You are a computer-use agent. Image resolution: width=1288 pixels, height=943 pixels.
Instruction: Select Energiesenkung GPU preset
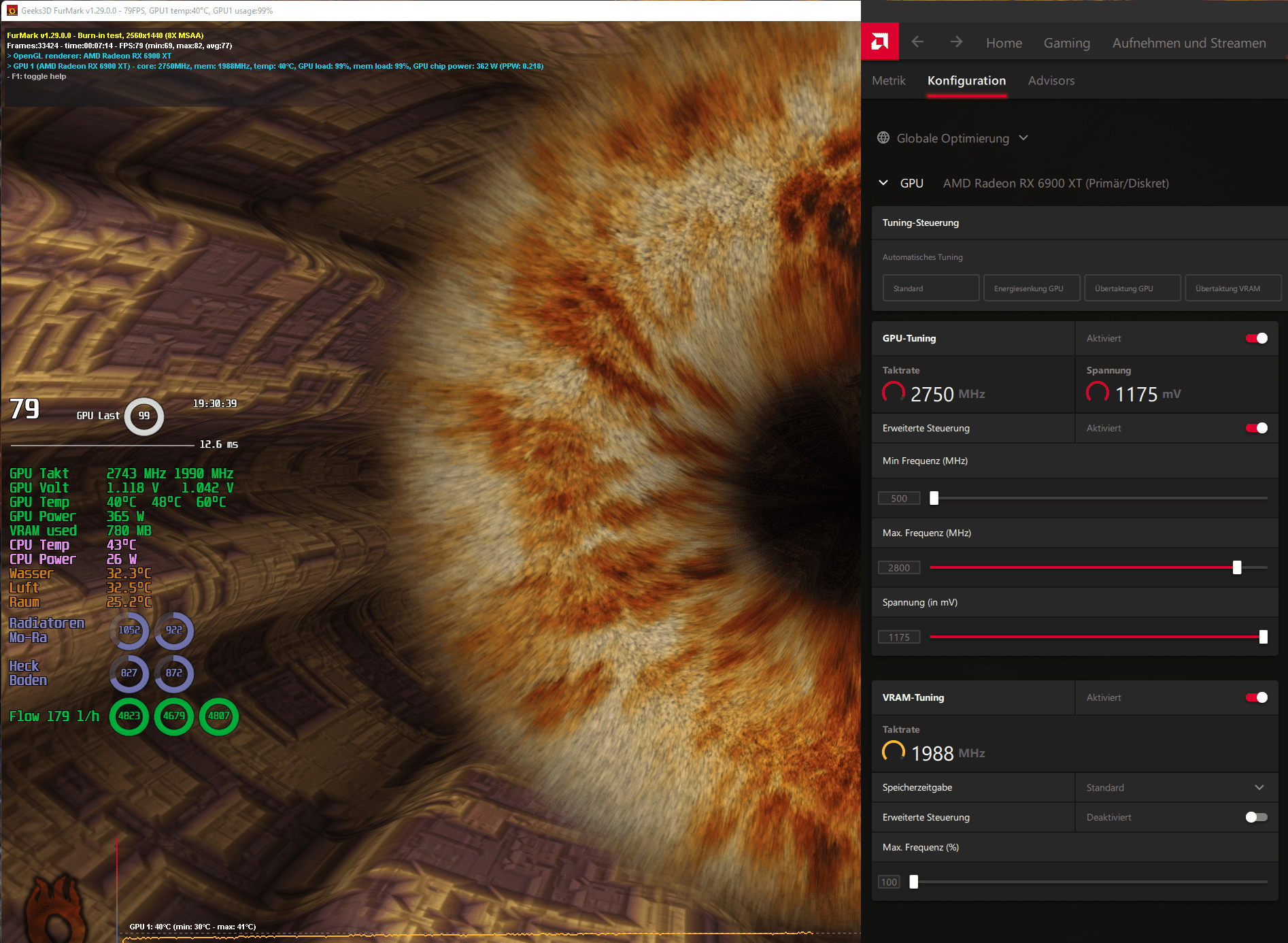(1031, 288)
